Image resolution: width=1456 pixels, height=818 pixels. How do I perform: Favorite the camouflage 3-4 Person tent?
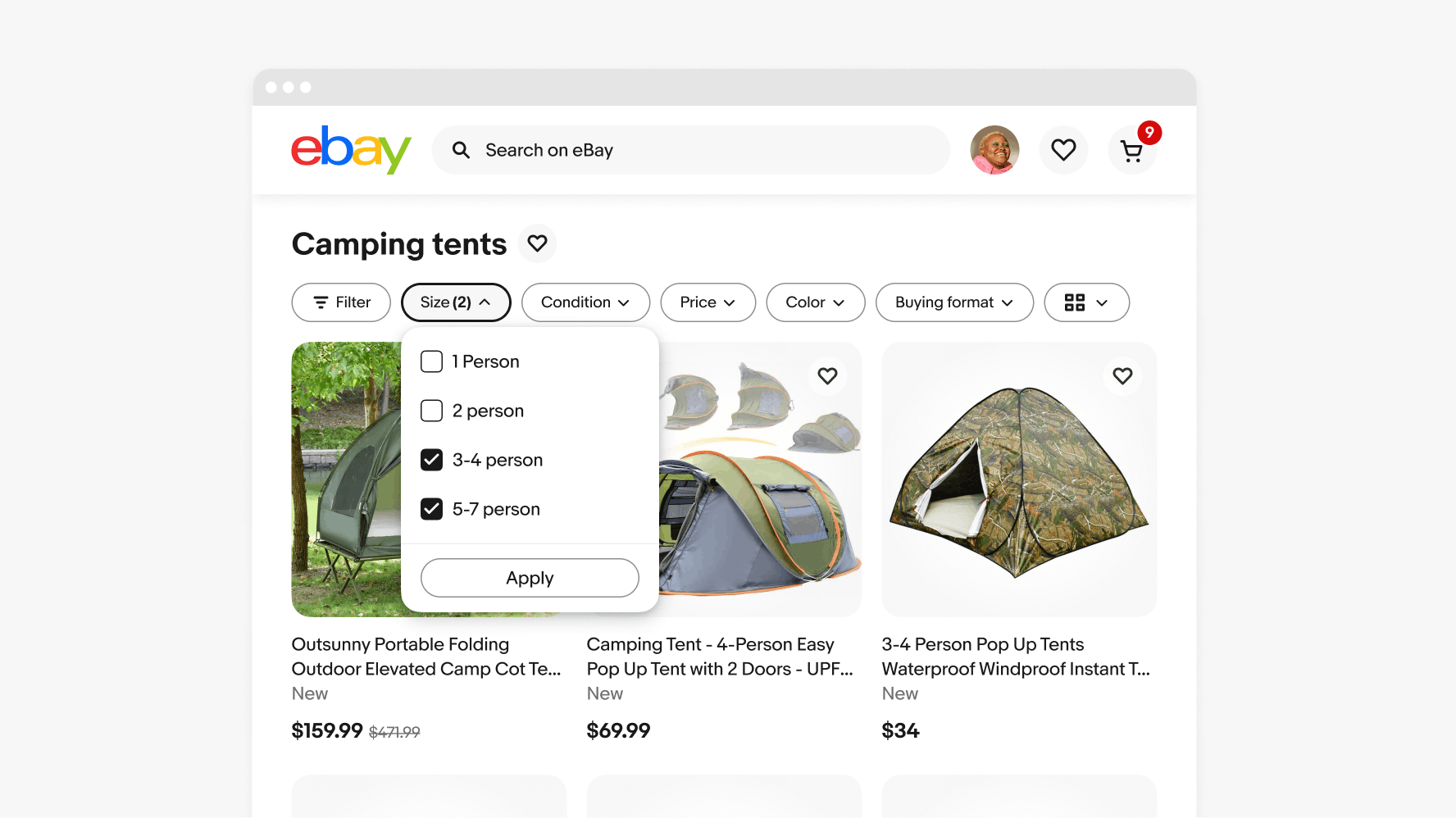click(1122, 376)
